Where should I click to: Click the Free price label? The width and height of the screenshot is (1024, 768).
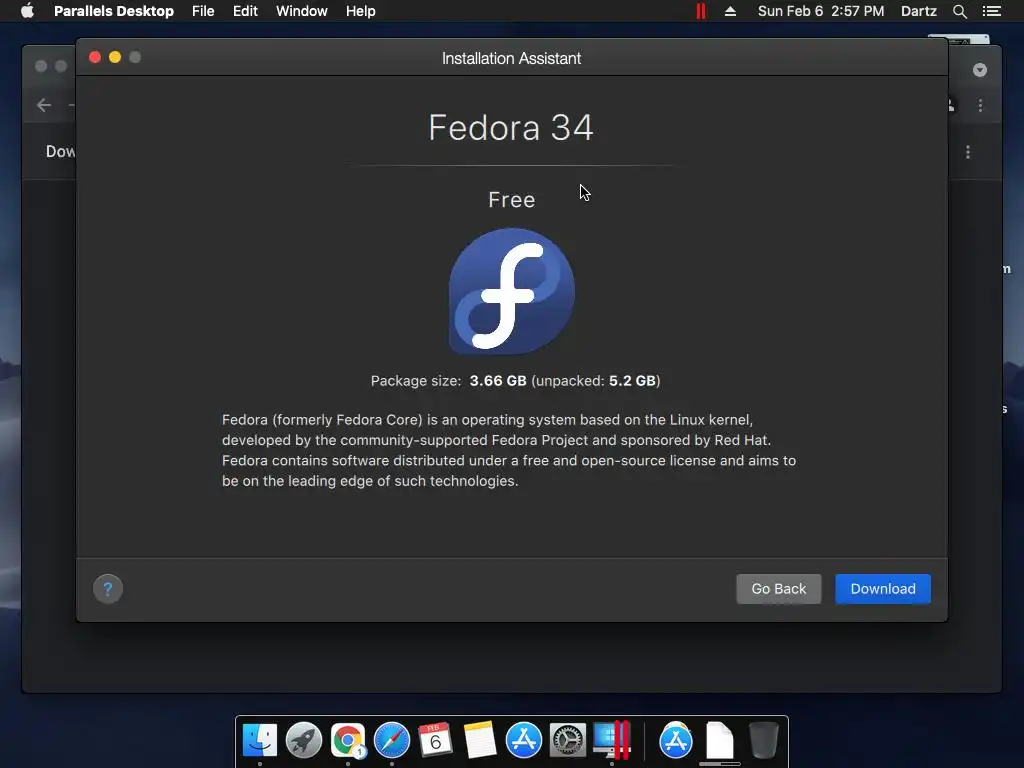click(x=511, y=200)
